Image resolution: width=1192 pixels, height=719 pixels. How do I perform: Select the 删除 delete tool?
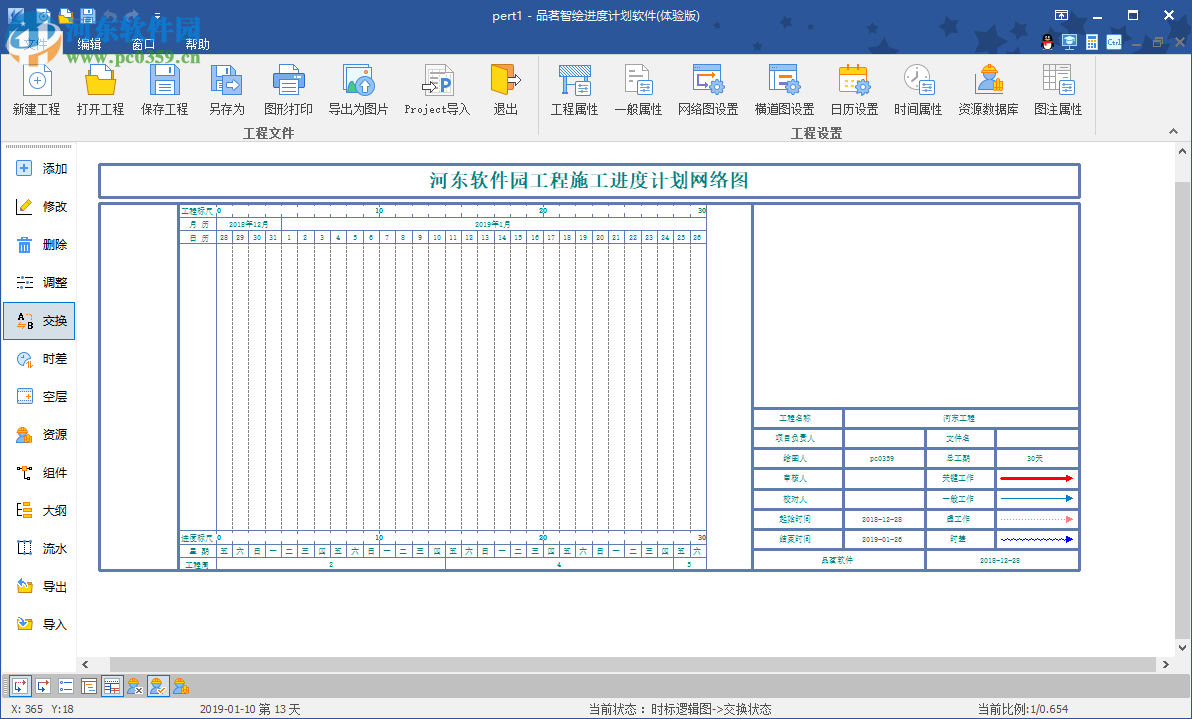(x=40, y=245)
